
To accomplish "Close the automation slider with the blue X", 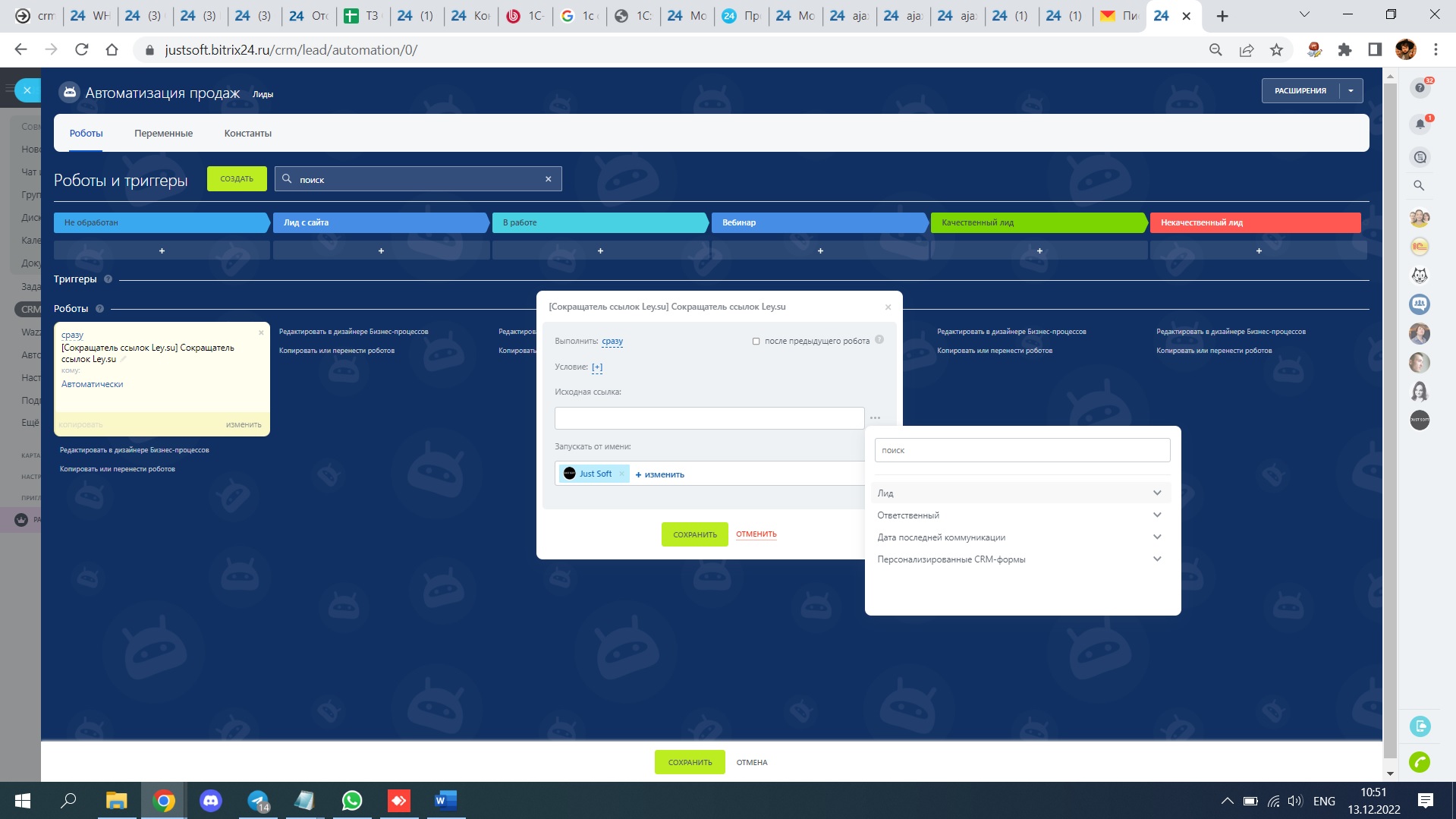I will tap(27, 90).
